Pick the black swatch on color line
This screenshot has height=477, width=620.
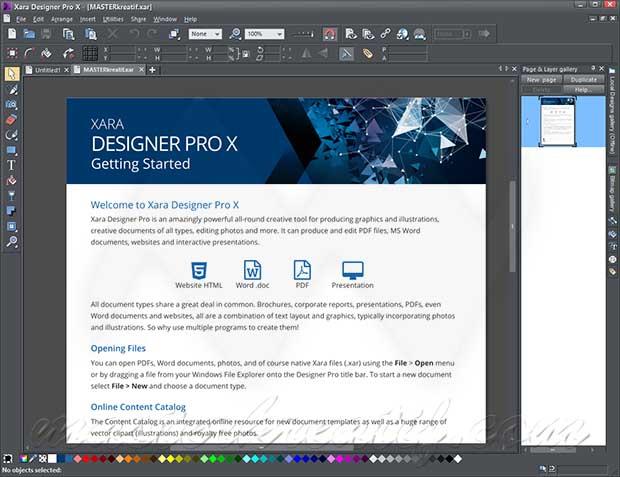(x=449, y=459)
